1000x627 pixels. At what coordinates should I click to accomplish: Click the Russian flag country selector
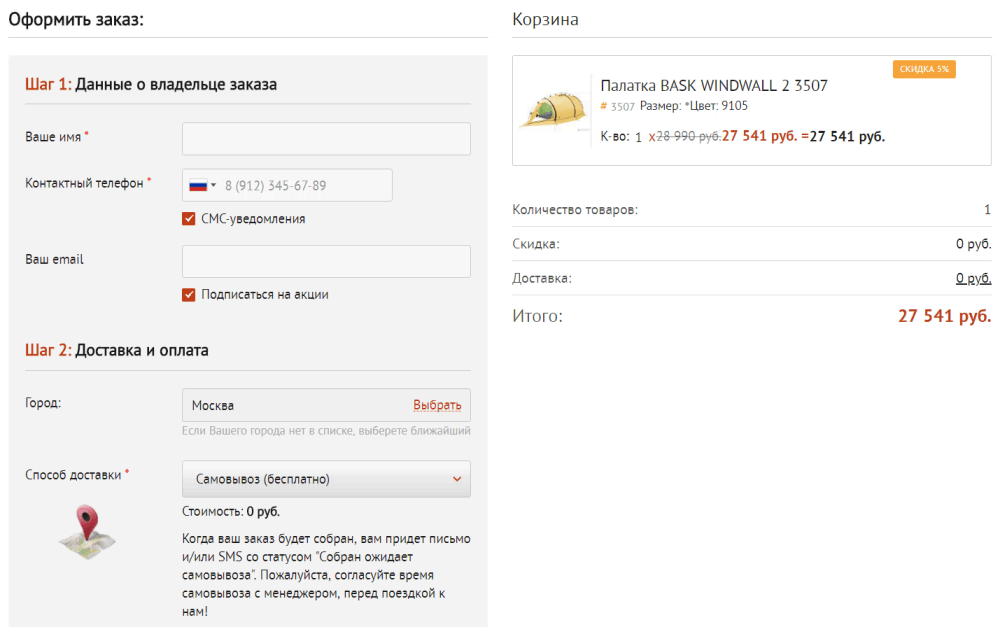pyautogui.click(x=202, y=186)
